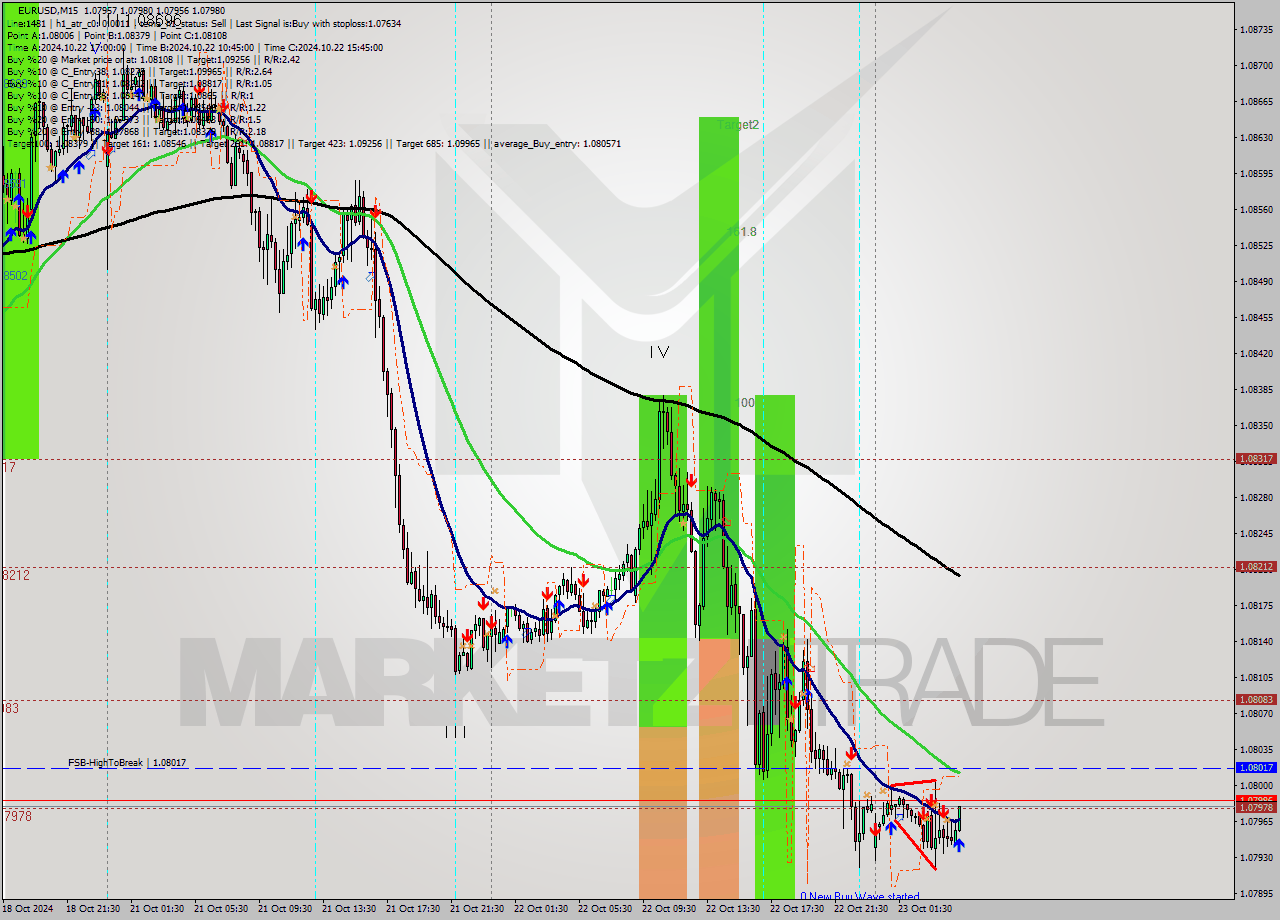Viewport: 1280px width, 920px height.
Task: Click red 1.08317 price level tag
Action: click(1256, 459)
